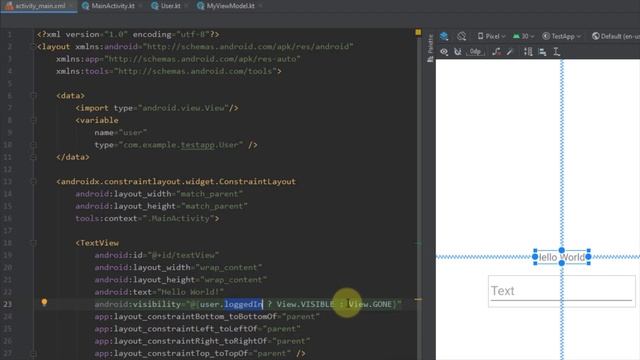Click the xmlns:tools namespace line
The width and height of the screenshot is (640, 360).
click(x=169, y=71)
